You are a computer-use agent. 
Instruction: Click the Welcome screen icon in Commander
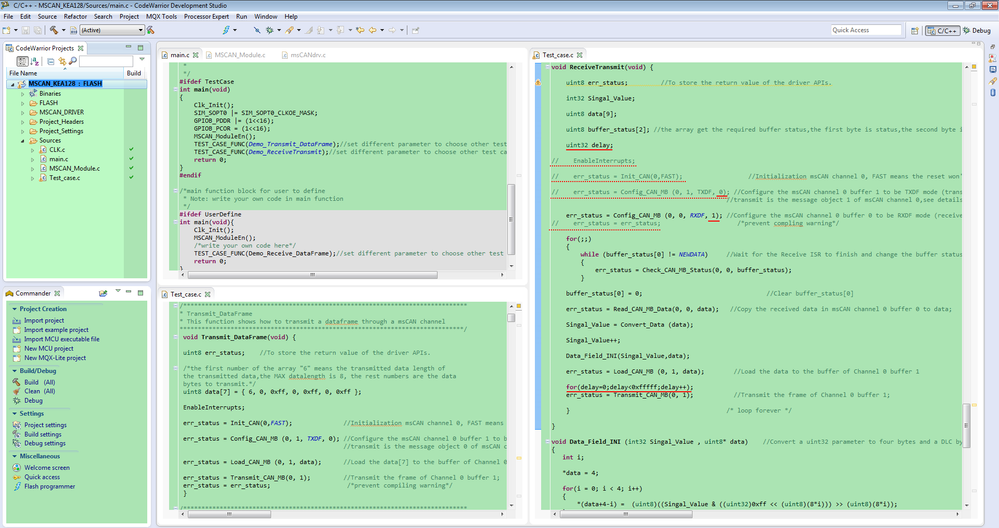(x=17, y=467)
